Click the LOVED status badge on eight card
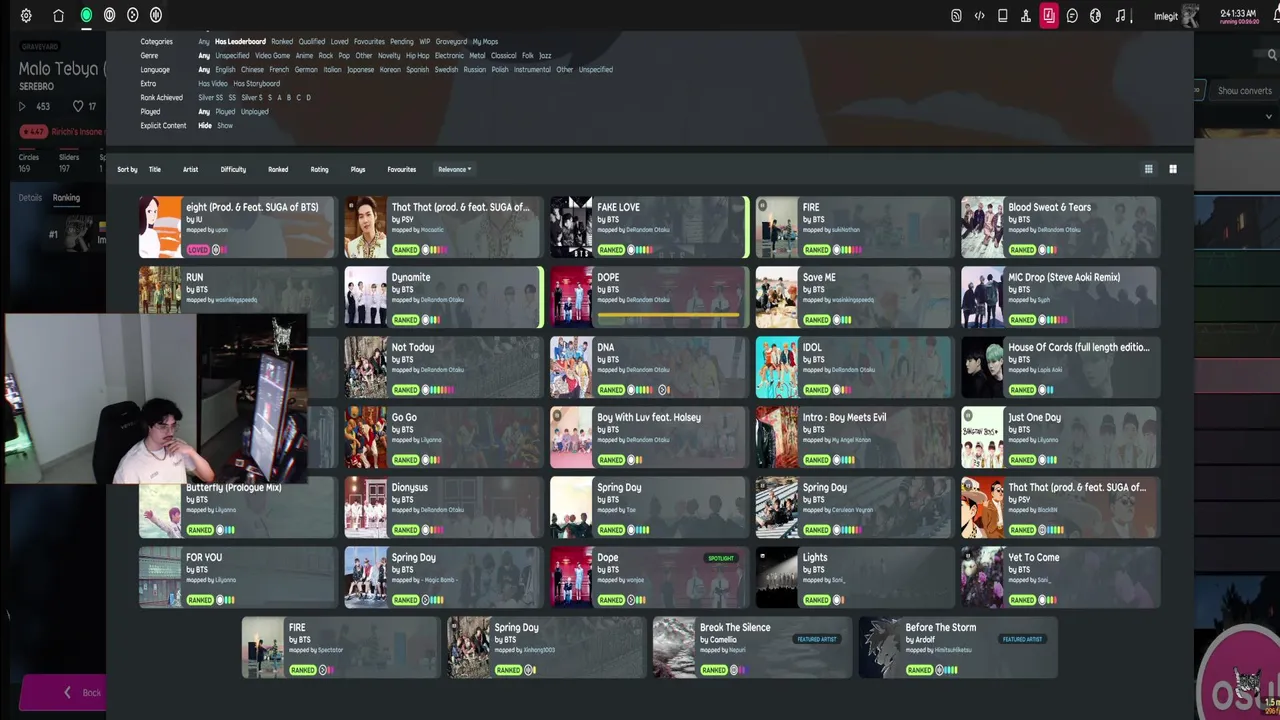The width and height of the screenshot is (1280, 720). (198, 250)
